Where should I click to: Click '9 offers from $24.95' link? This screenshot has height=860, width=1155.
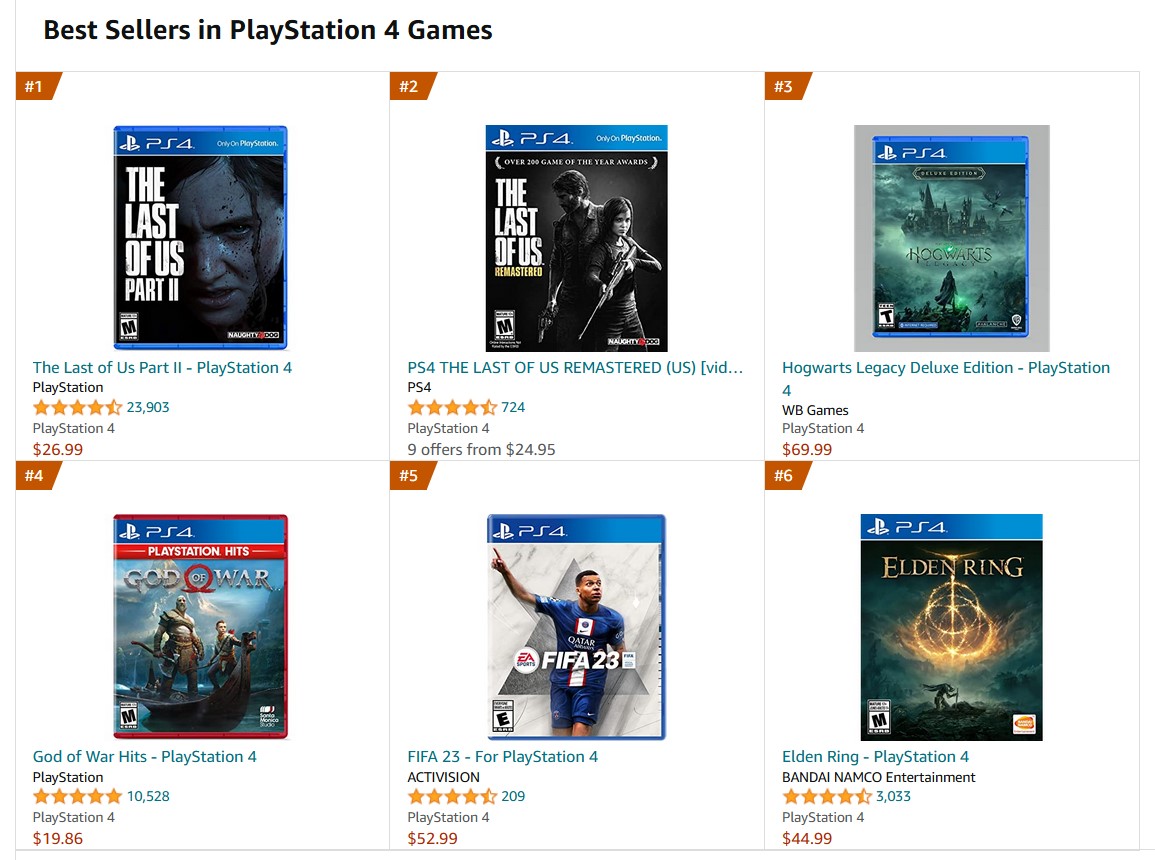(x=481, y=449)
